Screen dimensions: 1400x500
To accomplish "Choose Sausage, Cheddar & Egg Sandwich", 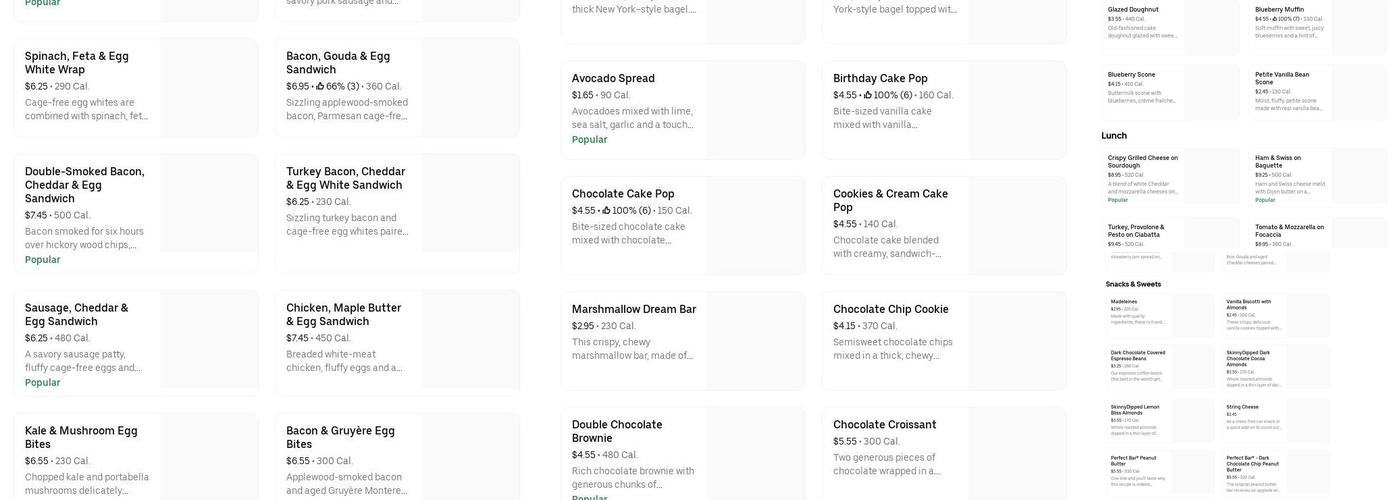I will pyautogui.click(x=77, y=315).
